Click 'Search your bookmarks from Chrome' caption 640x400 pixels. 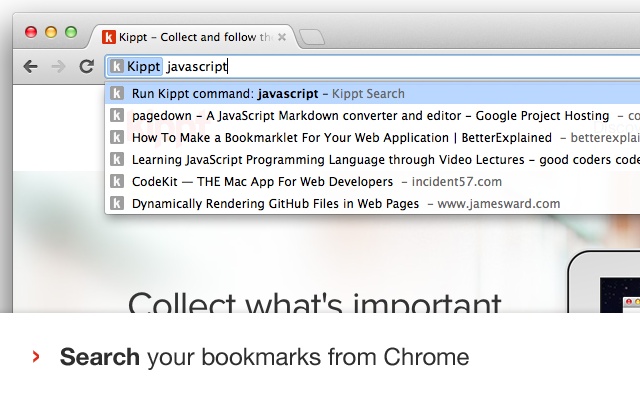tap(264, 357)
